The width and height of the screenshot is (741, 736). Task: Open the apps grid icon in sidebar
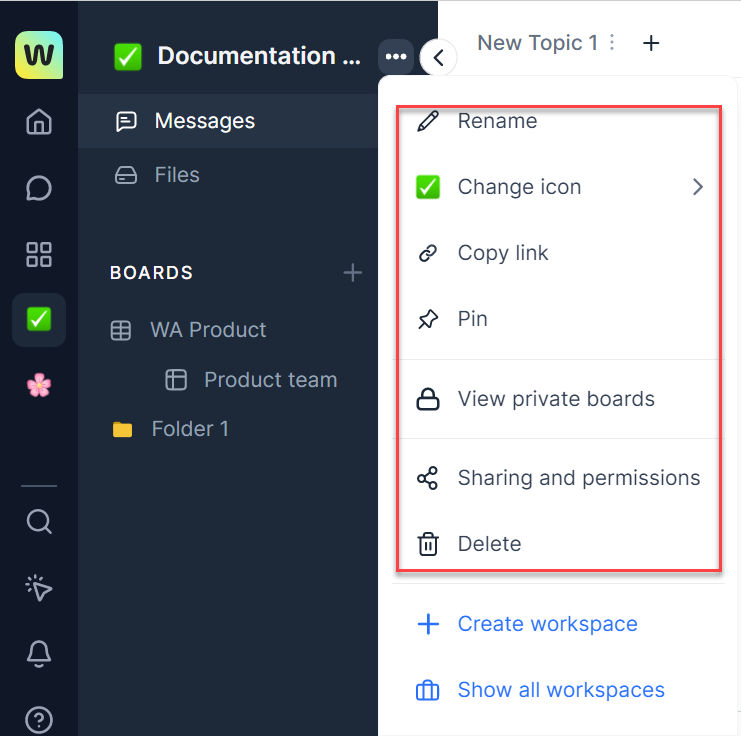click(39, 254)
